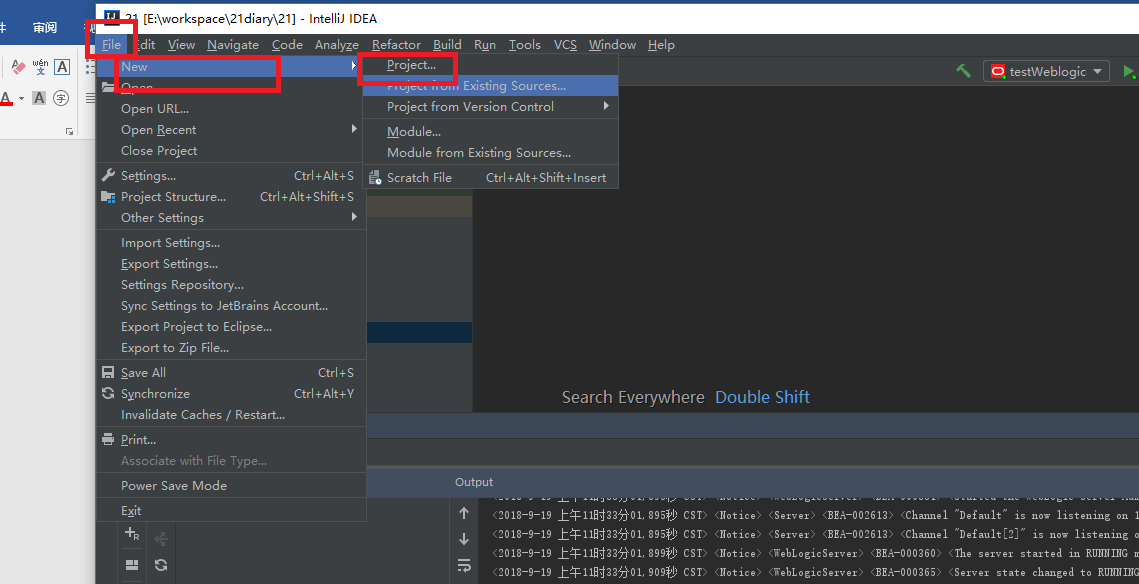Image resolution: width=1139 pixels, height=584 pixels.
Task: Click the Print printer icon
Action: coord(108,439)
